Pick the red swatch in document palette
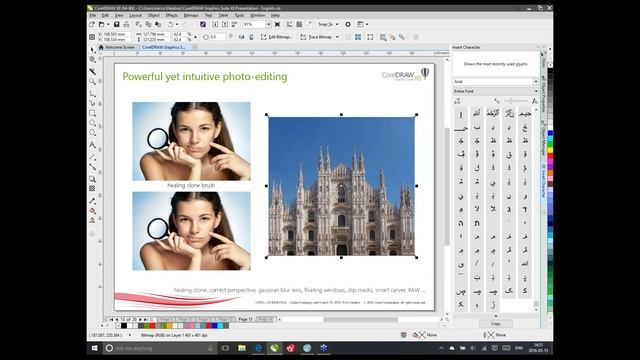 click(152, 326)
